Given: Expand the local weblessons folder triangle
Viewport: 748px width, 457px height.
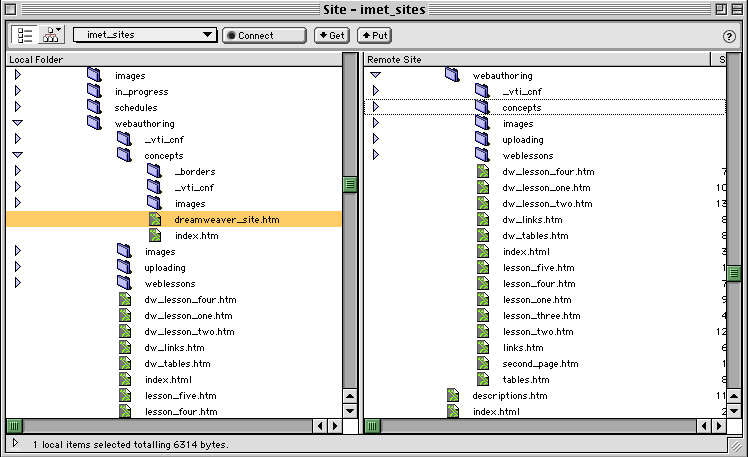Looking at the screenshot, I should 18,283.
